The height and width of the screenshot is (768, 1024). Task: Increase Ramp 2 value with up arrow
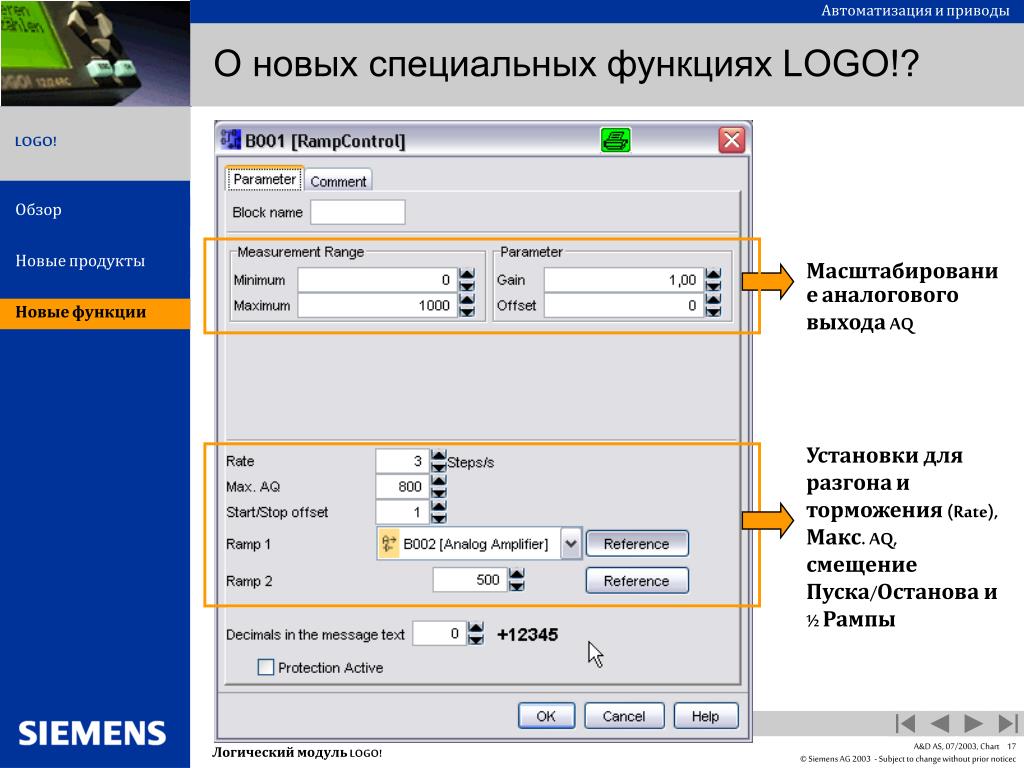point(517,574)
